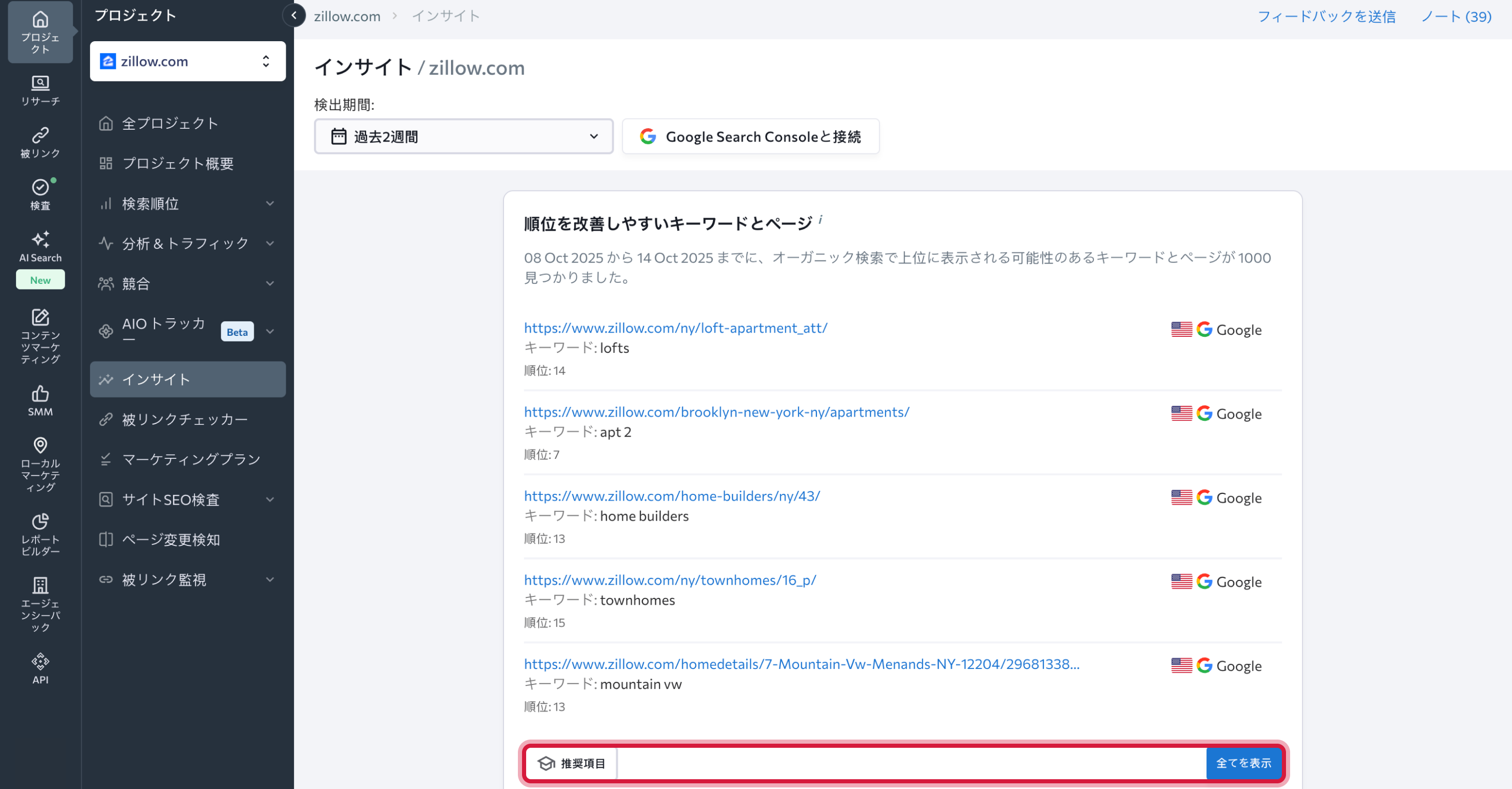1512x789 pixels.
Task: Click Google Search Consoleと接続 button
Action: coord(750,136)
